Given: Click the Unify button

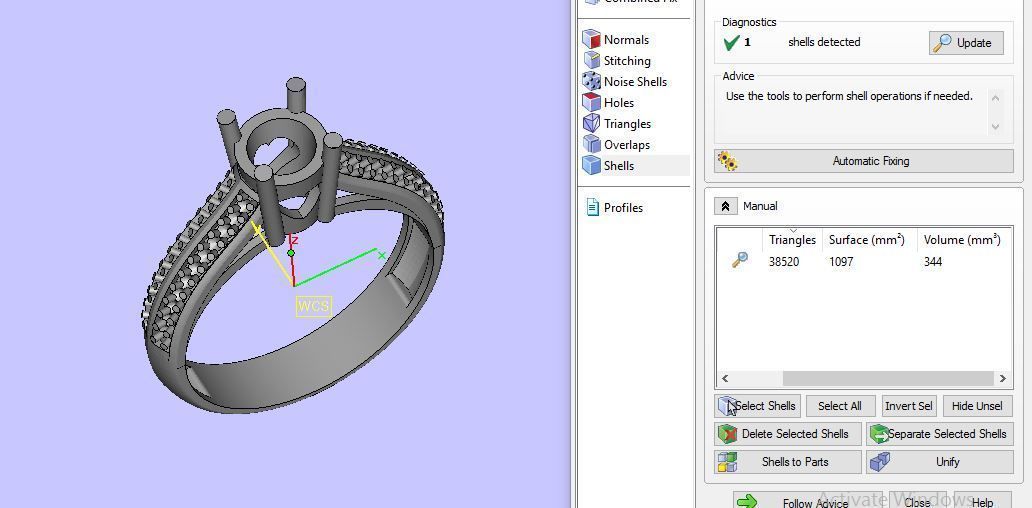Looking at the screenshot, I should tap(939, 462).
